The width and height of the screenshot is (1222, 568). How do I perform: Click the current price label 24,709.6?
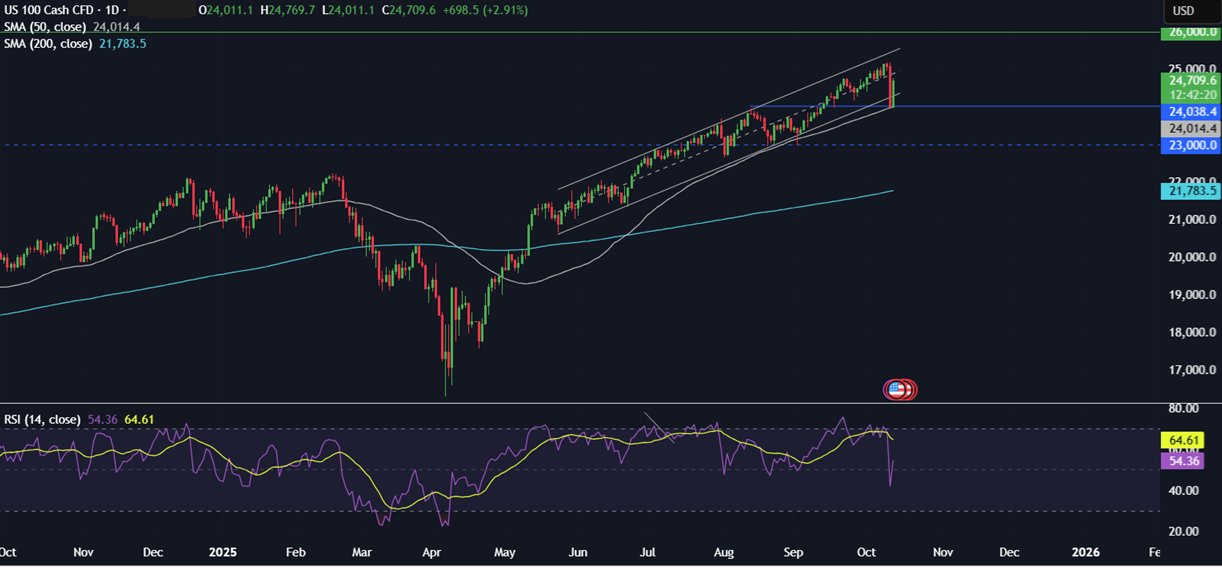click(x=1189, y=80)
